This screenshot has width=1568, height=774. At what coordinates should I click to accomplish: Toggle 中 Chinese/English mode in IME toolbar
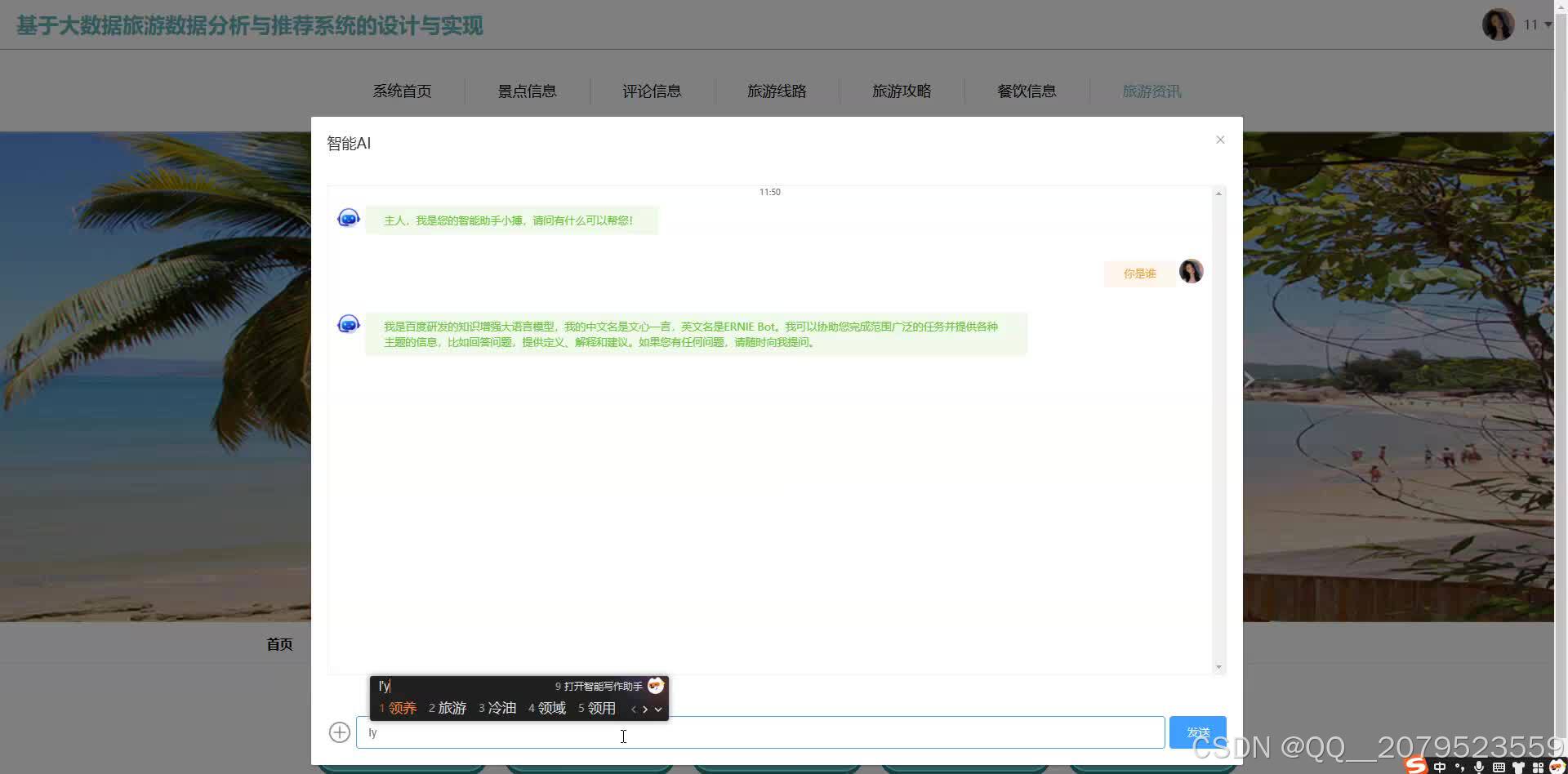pos(1440,767)
